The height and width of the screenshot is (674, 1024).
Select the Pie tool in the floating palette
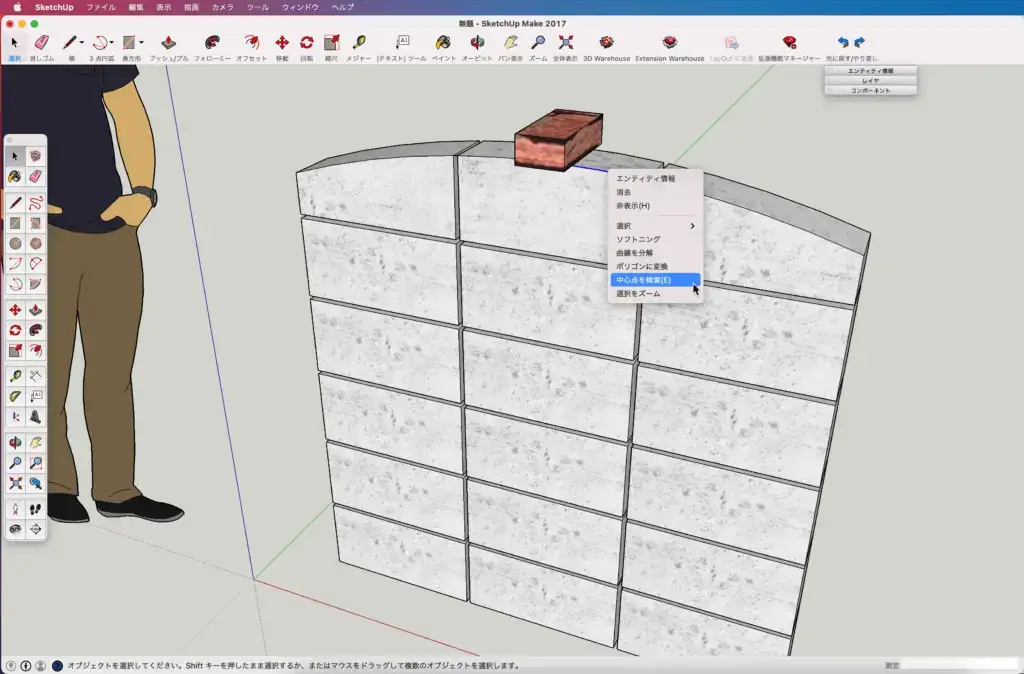(35, 284)
